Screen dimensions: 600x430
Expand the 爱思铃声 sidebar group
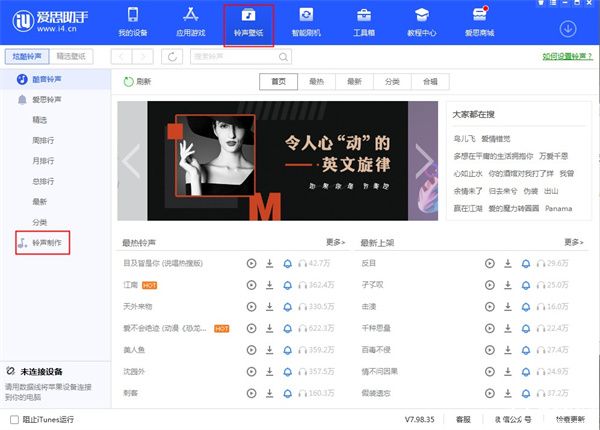[46, 99]
